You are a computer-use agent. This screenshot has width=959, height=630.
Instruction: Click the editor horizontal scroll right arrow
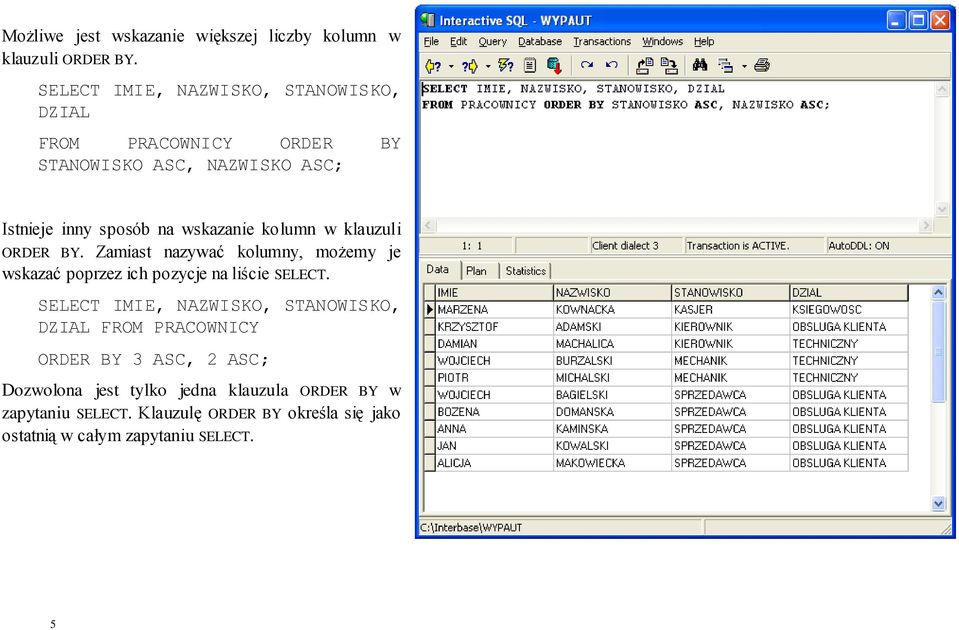[926, 225]
